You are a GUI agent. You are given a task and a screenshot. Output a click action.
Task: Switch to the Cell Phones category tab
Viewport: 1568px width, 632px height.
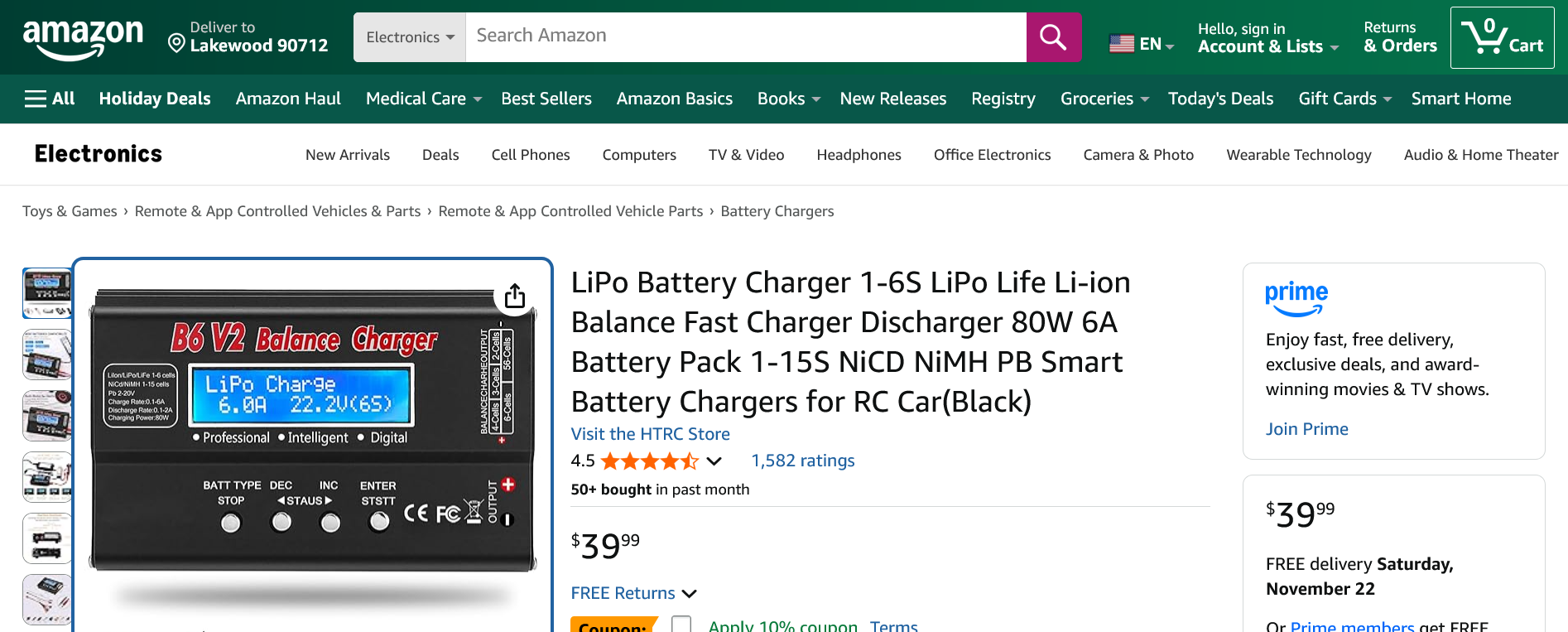click(530, 155)
